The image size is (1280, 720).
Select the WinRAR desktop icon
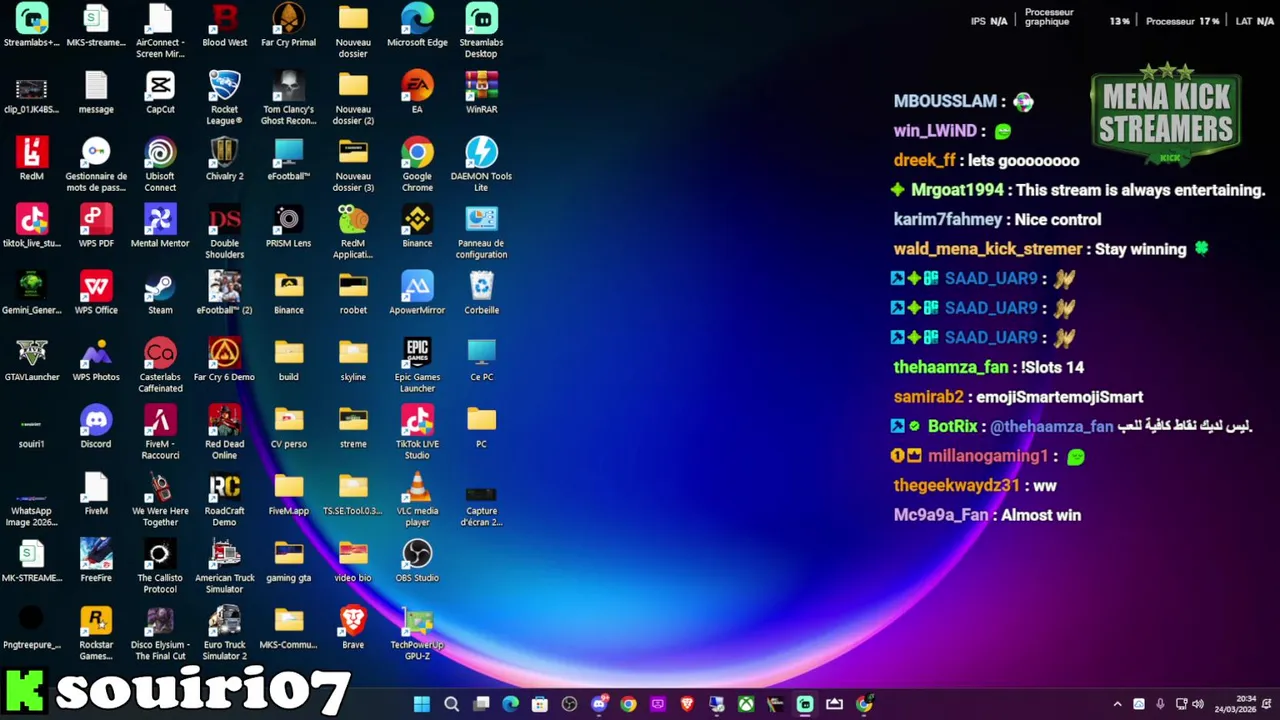click(481, 93)
